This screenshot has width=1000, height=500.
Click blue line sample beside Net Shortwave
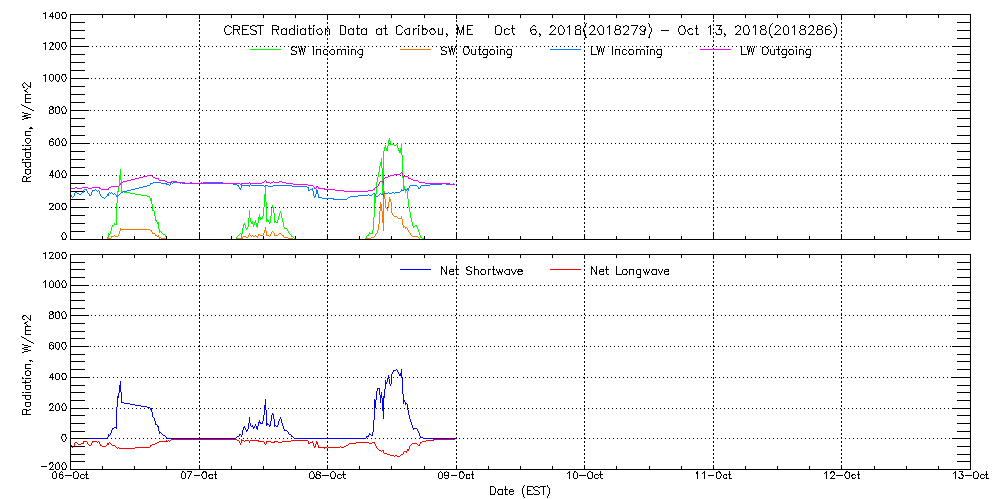point(415,271)
